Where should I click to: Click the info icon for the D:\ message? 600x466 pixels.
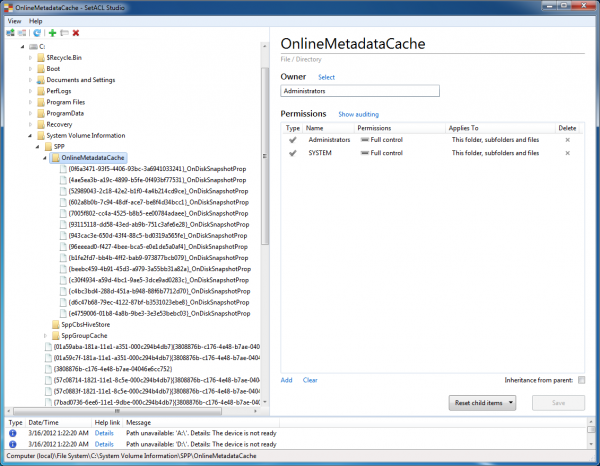[x=13, y=444]
